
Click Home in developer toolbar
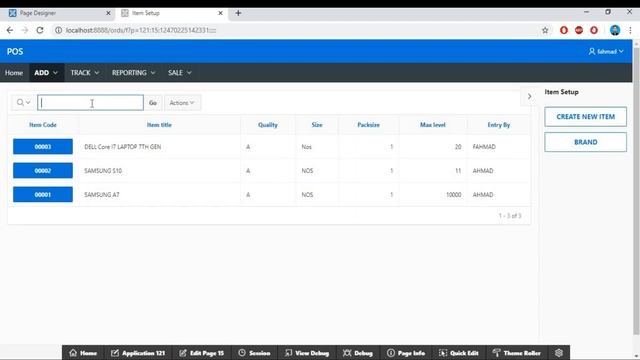83,353
